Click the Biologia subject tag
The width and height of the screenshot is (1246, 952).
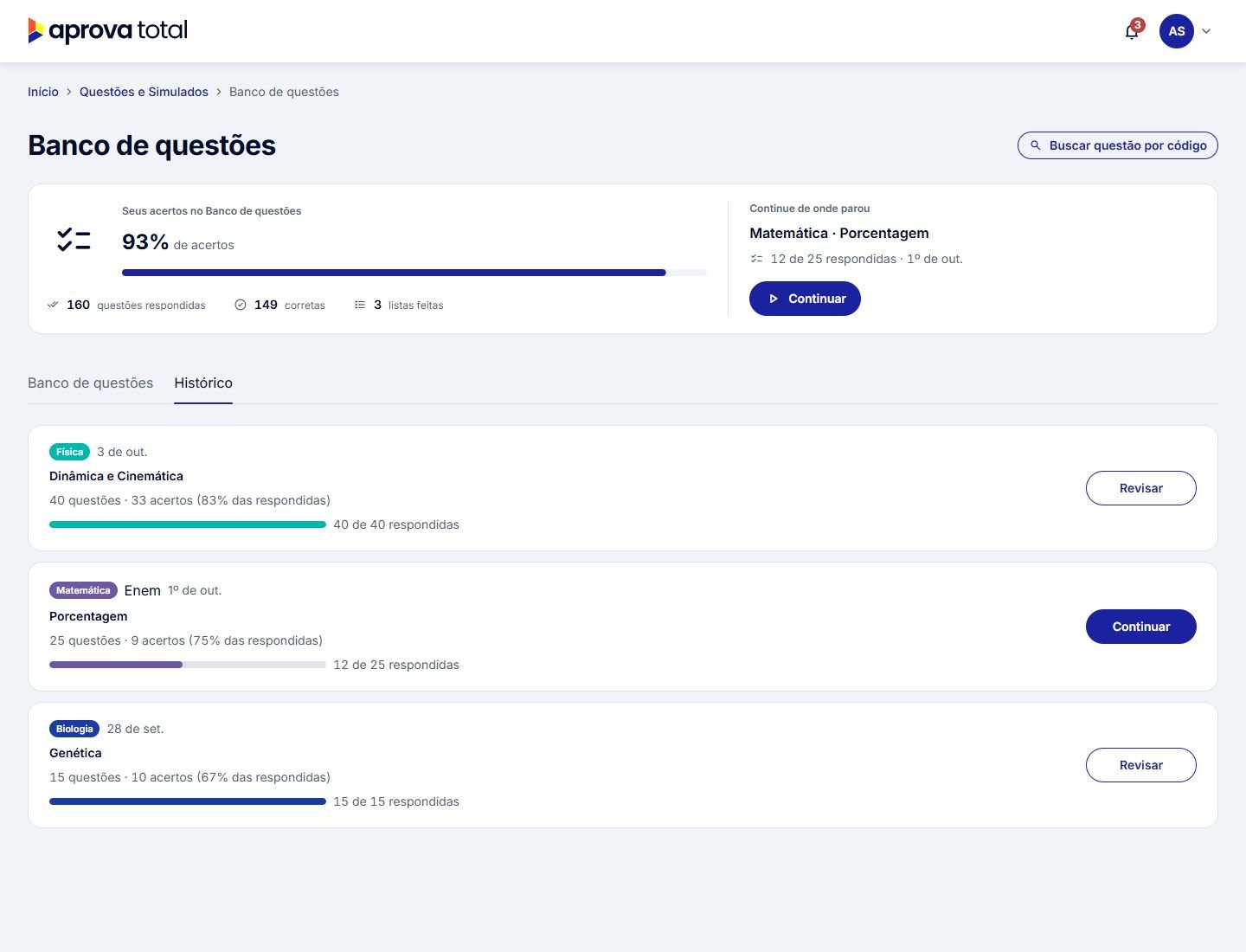click(74, 729)
